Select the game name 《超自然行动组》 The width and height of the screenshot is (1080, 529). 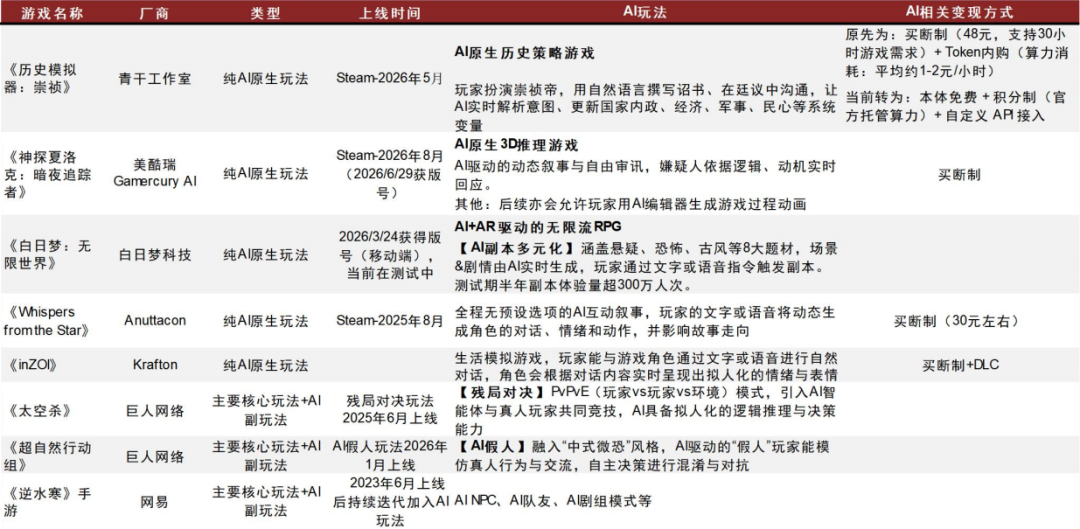(47, 455)
